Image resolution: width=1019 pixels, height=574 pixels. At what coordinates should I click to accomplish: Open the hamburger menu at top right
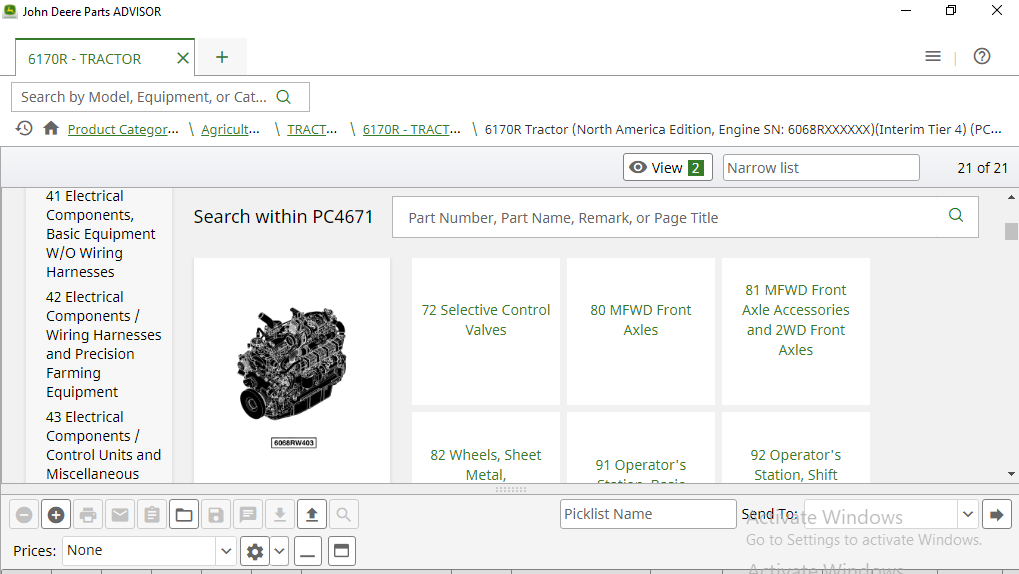pos(933,57)
